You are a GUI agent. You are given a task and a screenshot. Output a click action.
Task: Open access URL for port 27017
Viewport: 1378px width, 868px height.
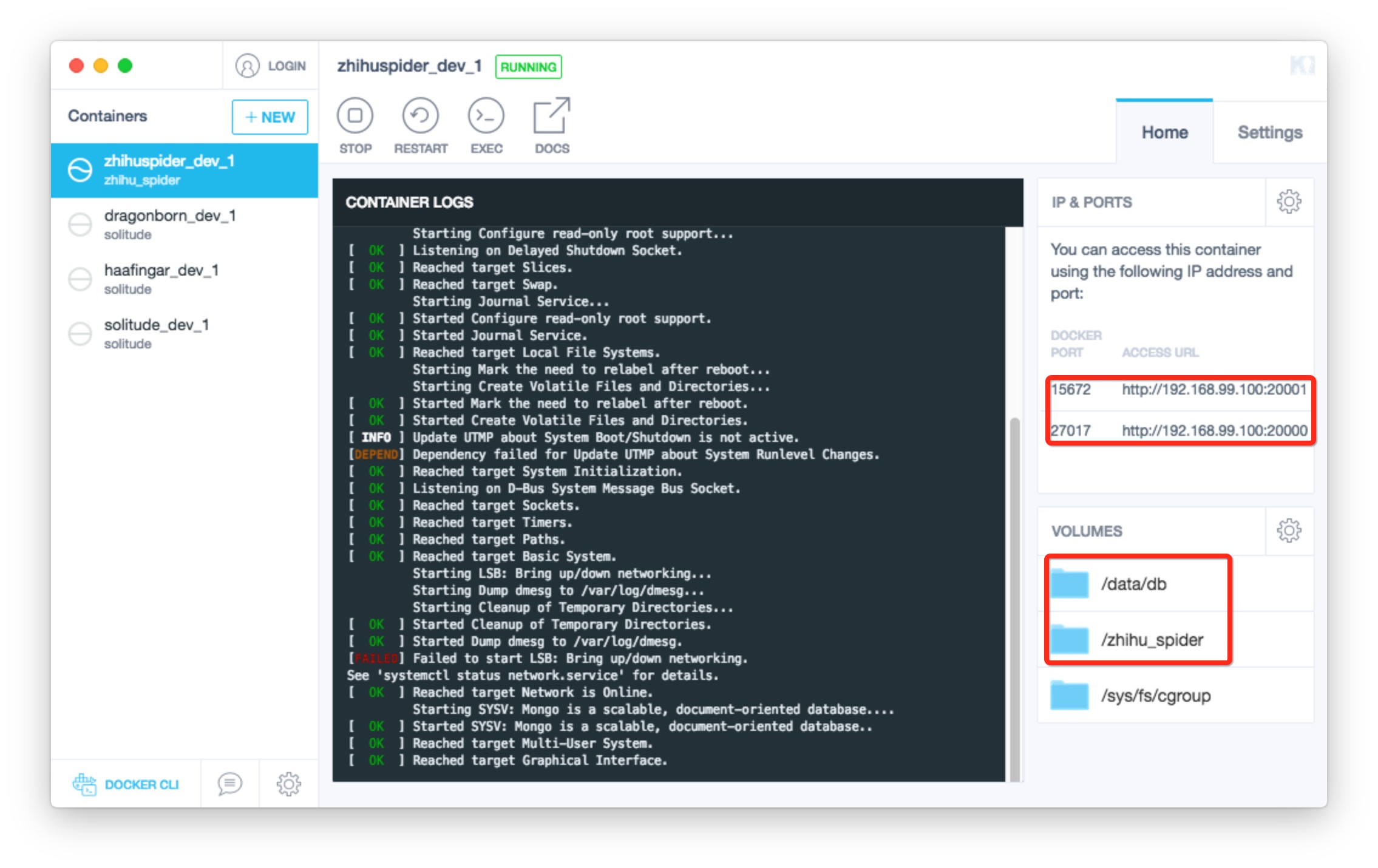pyautogui.click(x=1213, y=431)
